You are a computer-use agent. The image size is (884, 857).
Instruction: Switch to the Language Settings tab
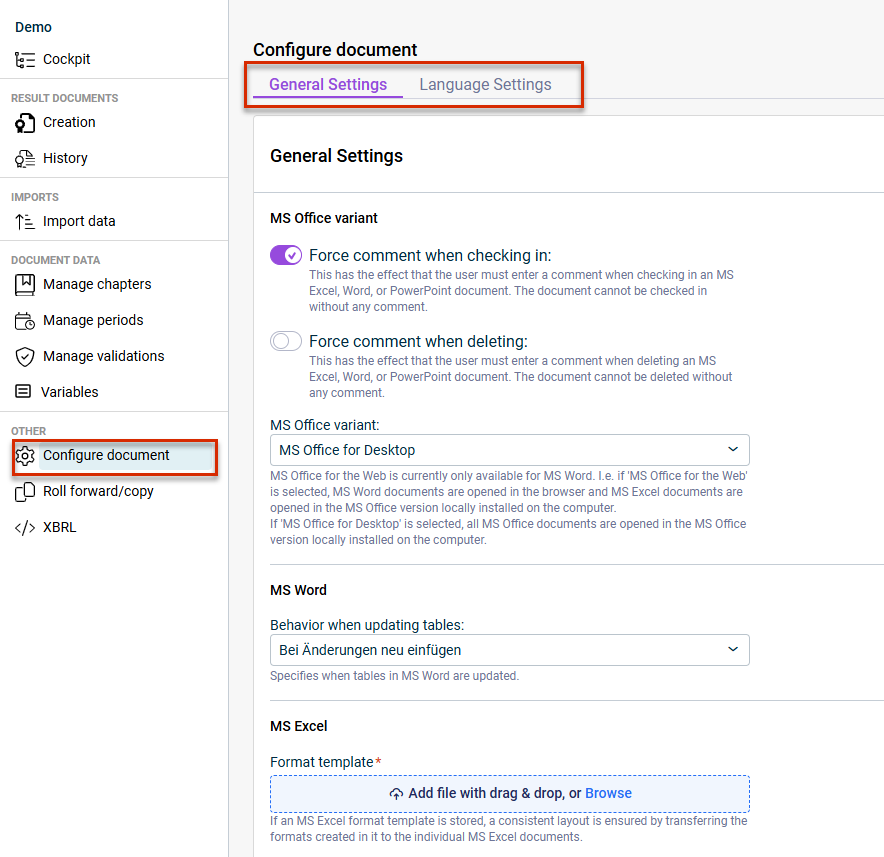point(485,85)
